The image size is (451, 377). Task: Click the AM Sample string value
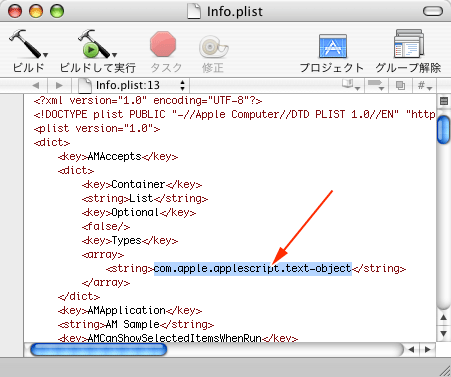[x=133, y=324]
